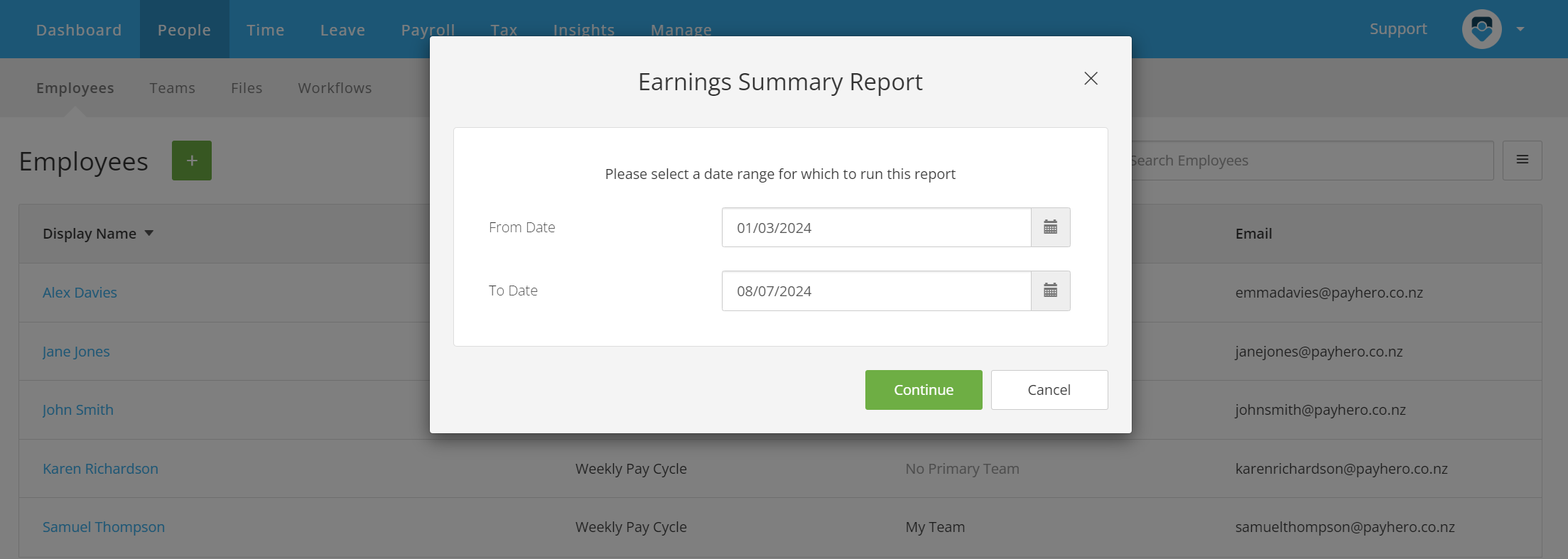This screenshot has height=559, width=1568.
Task: Switch to the Files tab
Action: 247,88
